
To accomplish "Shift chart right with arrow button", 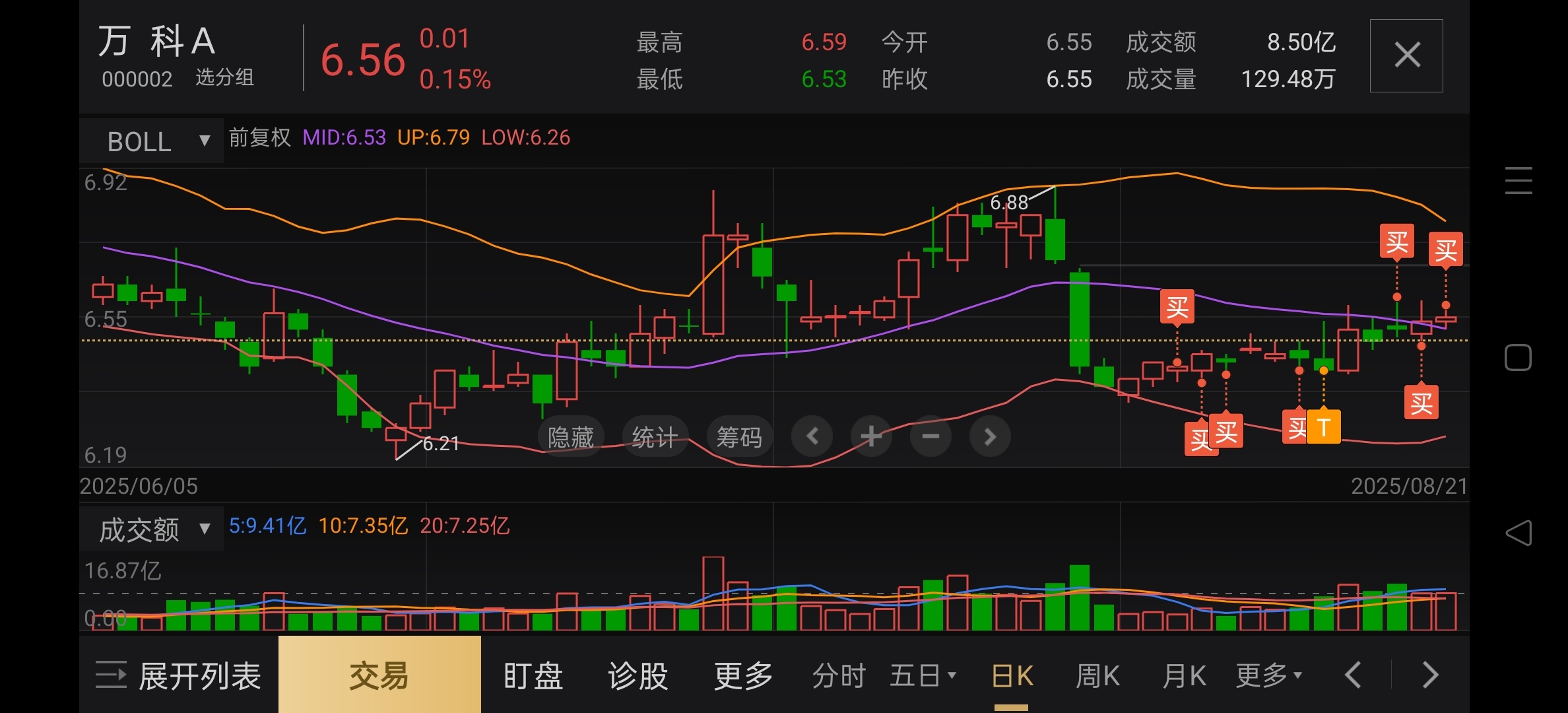I will [x=990, y=436].
